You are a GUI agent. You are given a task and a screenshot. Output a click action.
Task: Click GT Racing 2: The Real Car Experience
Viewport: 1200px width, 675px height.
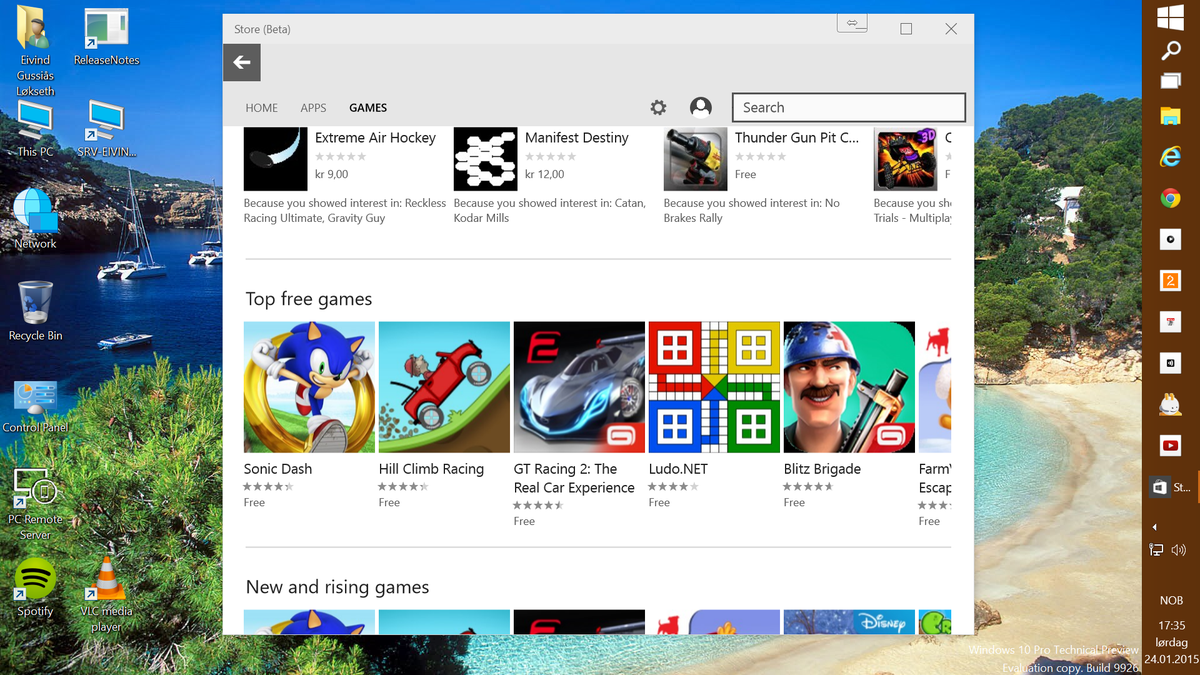pyautogui.click(x=574, y=478)
